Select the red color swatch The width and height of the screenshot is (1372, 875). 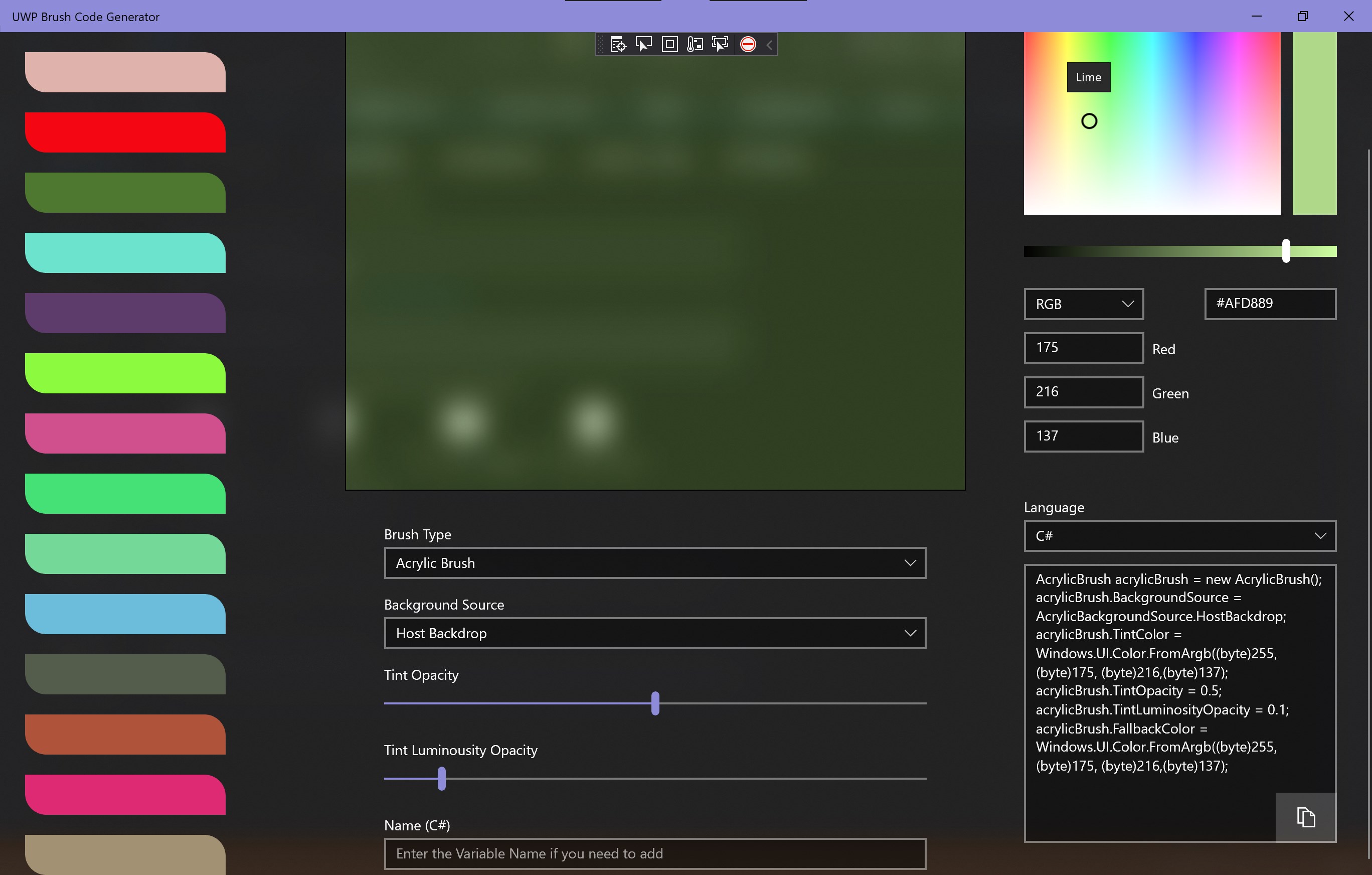(125, 132)
